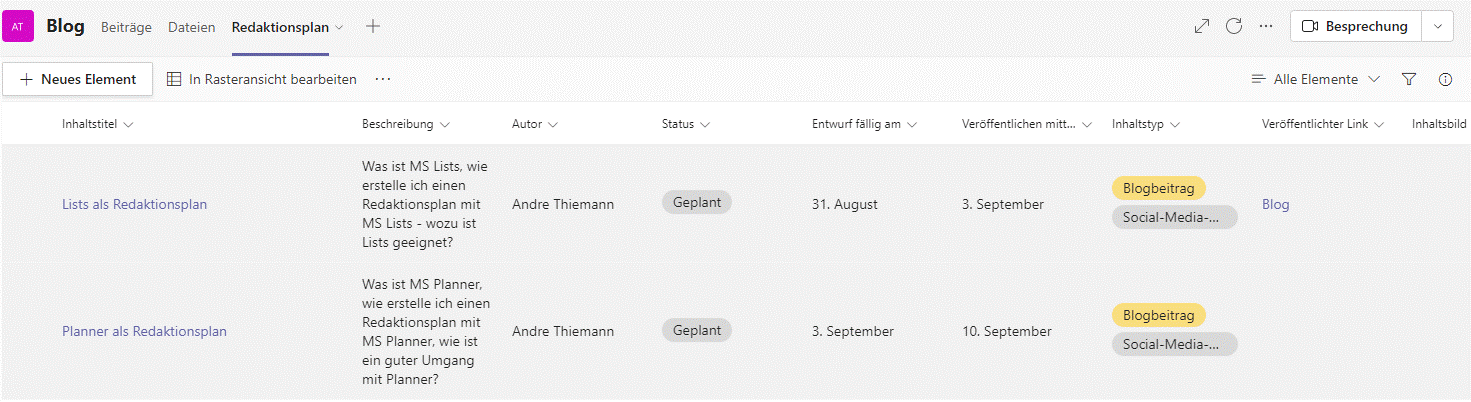Open the filter pane icon
The image size is (1471, 402).
tap(1409, 79)
